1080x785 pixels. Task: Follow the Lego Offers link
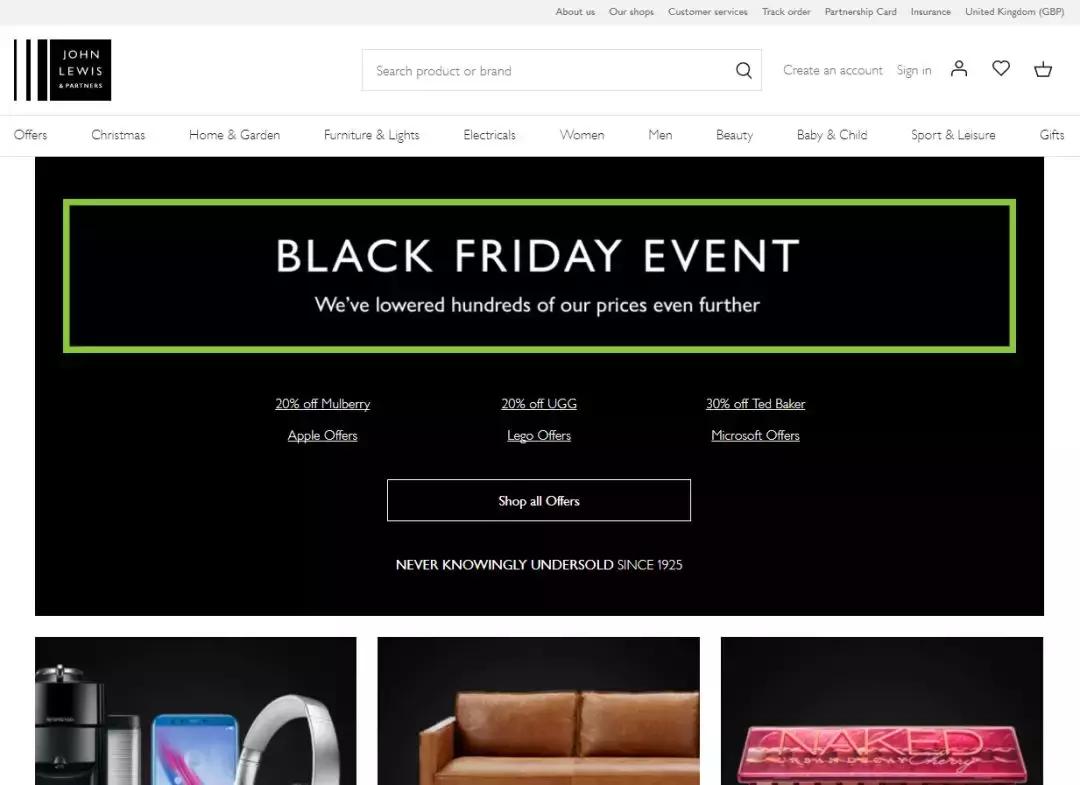[539, 435]
